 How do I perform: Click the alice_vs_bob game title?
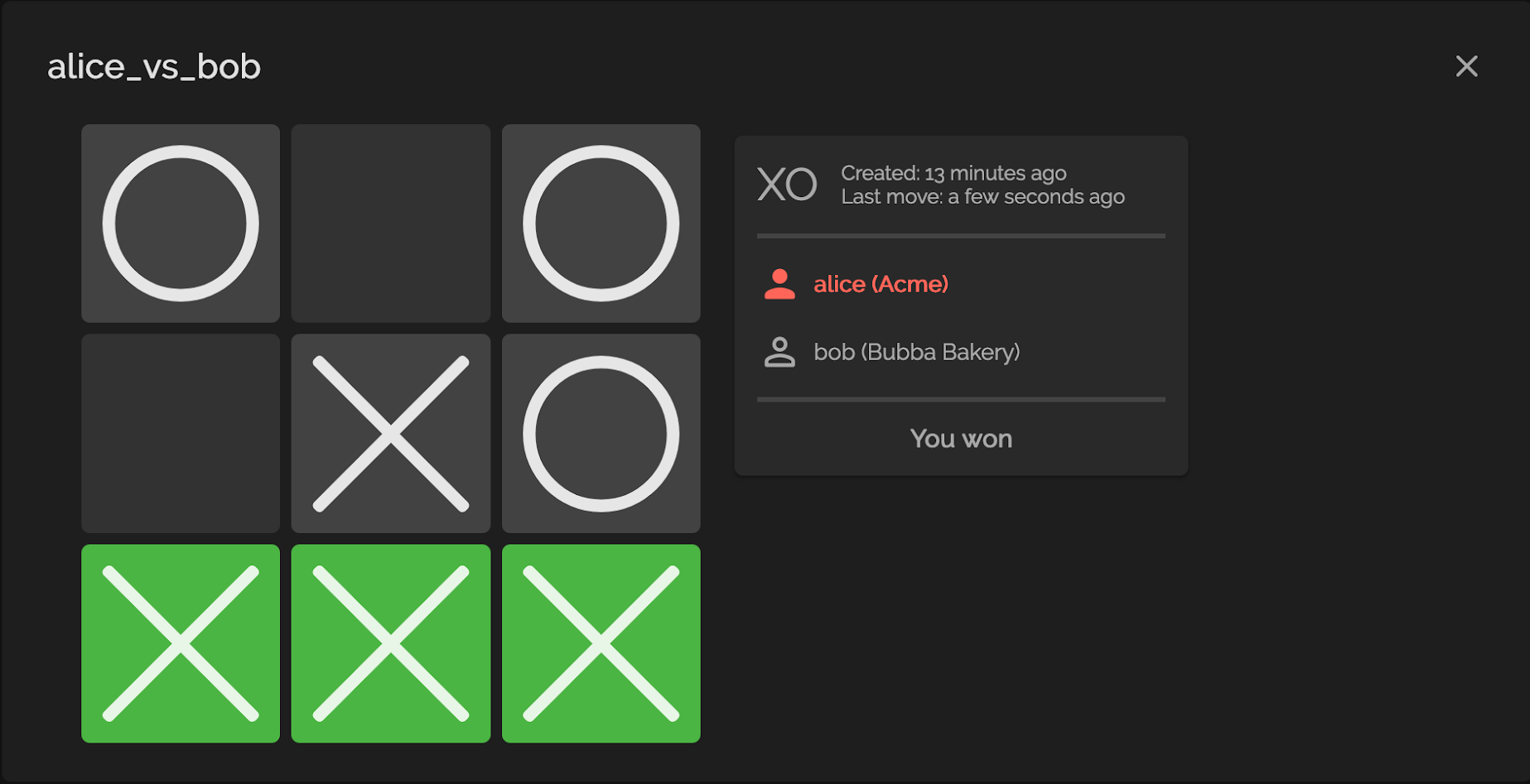(x=154, y=66)
